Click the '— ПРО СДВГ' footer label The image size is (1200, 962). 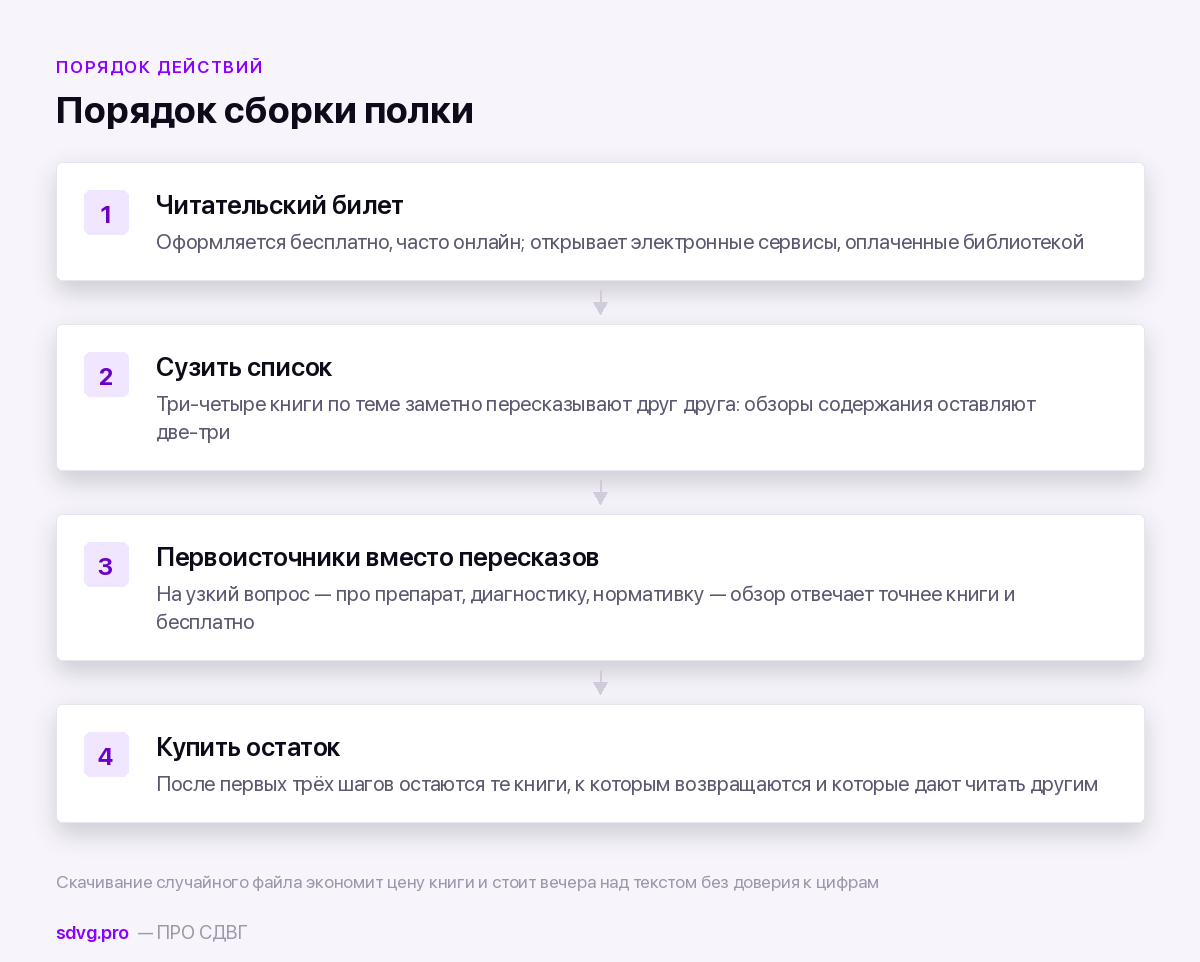192,933
